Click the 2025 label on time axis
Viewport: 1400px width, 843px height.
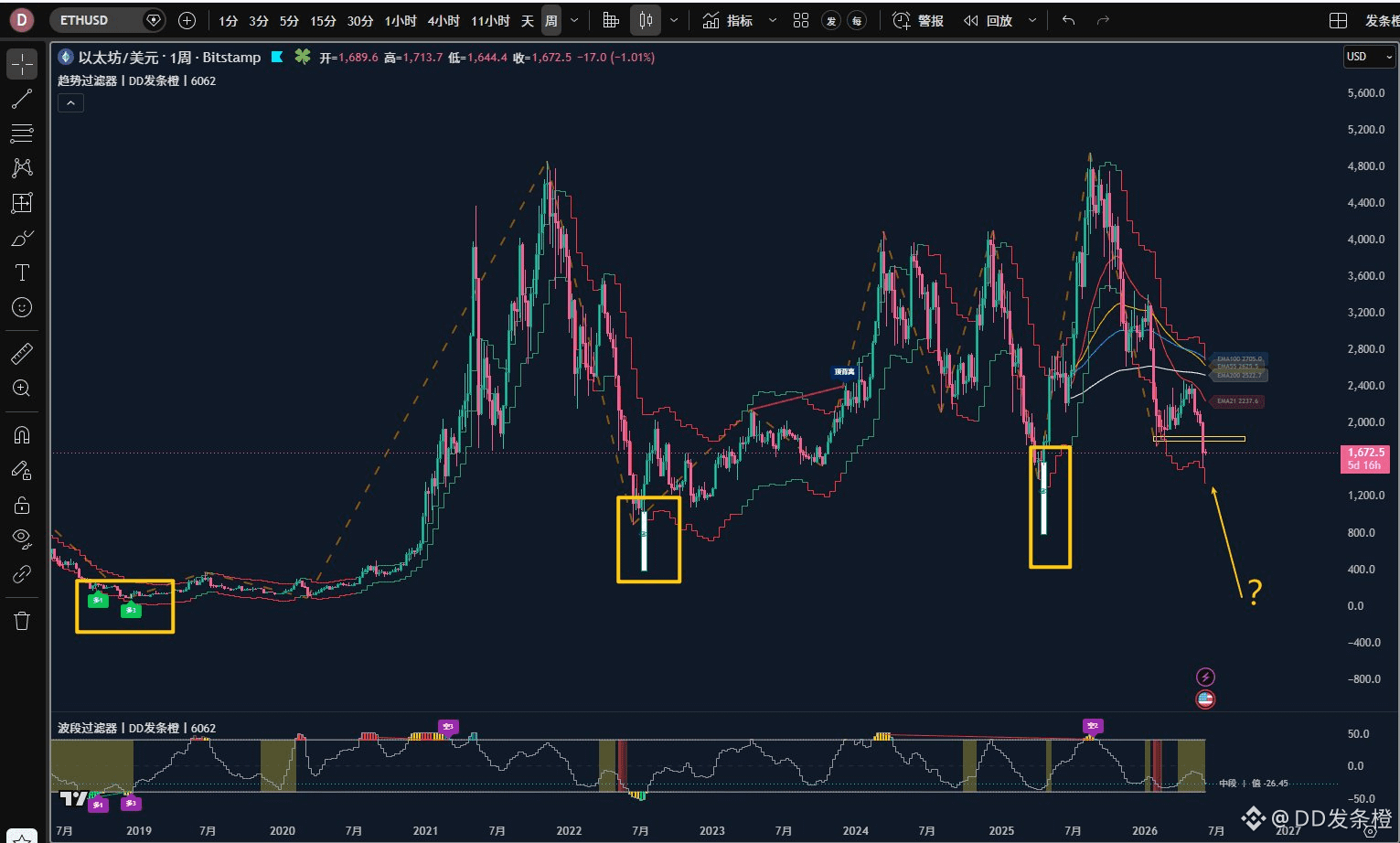[1001, 830]
